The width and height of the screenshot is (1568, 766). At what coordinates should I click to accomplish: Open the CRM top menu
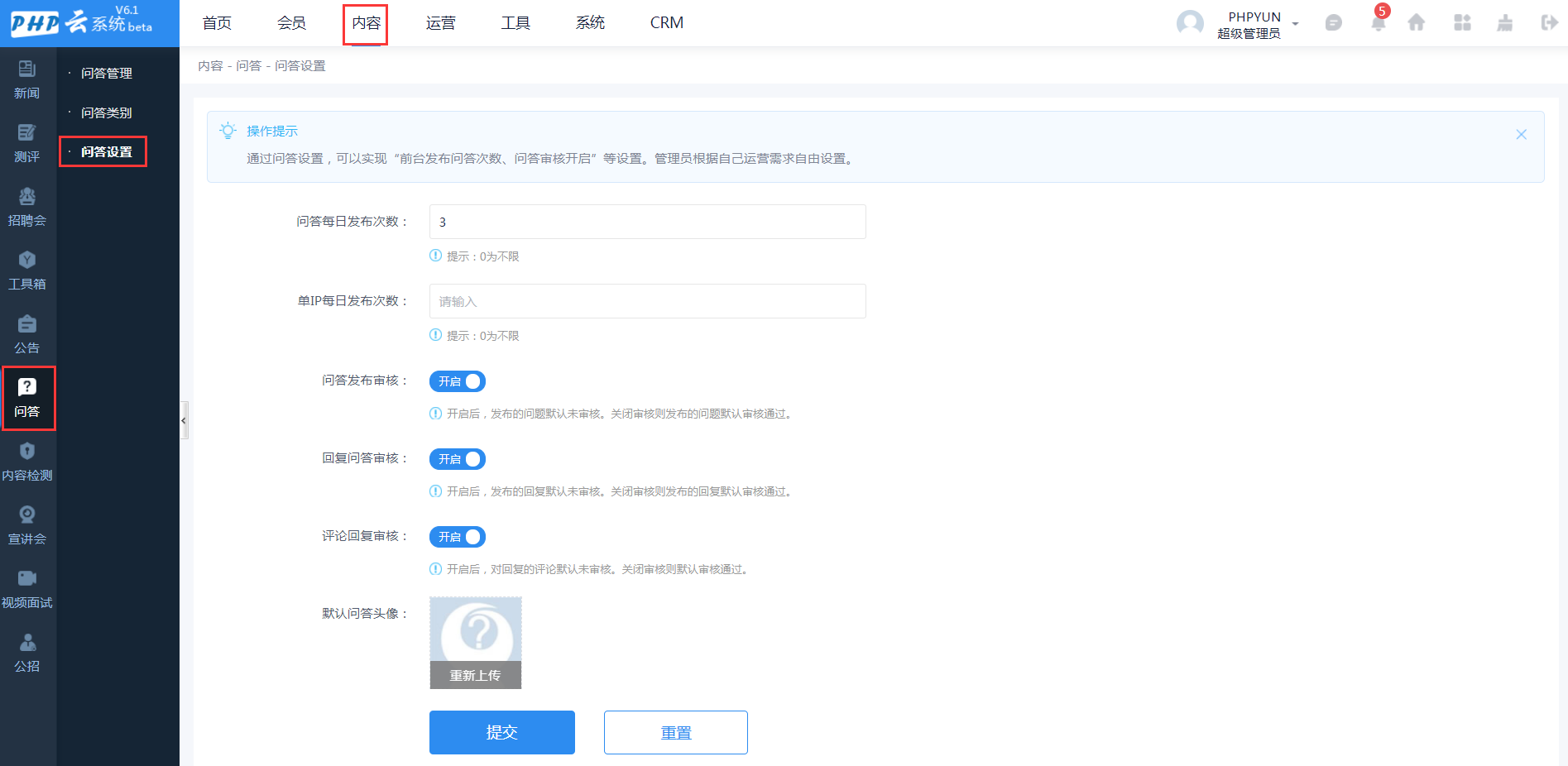tap(667, 23)
